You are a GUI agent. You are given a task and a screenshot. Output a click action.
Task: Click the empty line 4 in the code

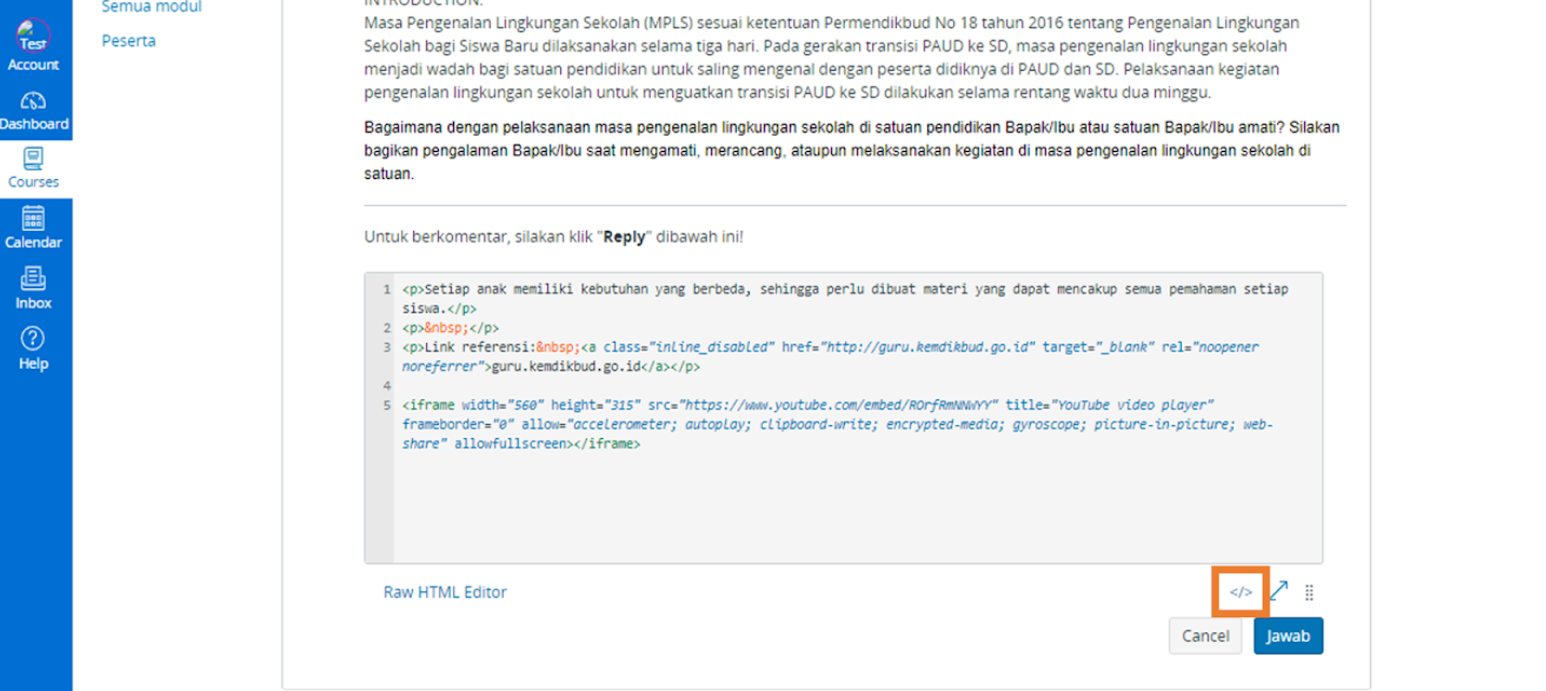(700, 386)
